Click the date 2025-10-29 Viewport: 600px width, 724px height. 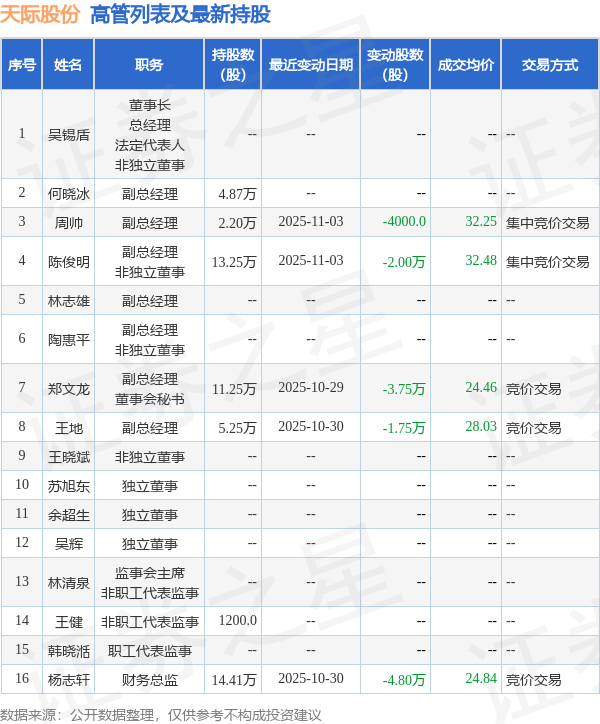(311, 387)
